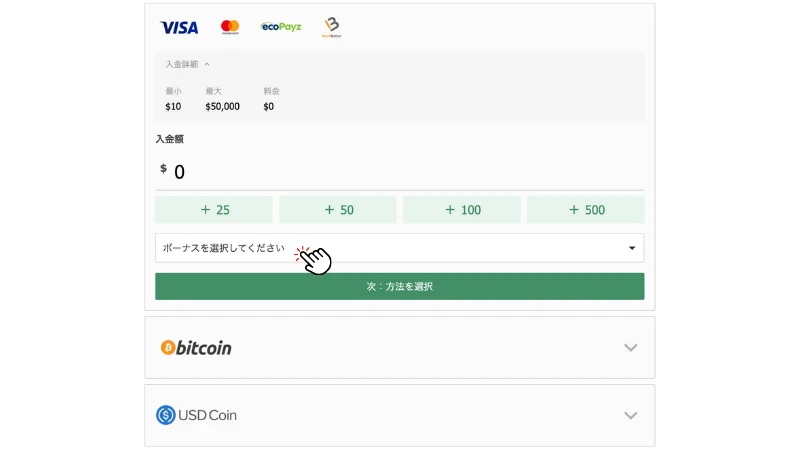Pick the ecoPayz payment logo
Image resolution: width=800 pixels, height=450 pixels.
(280, 27)
